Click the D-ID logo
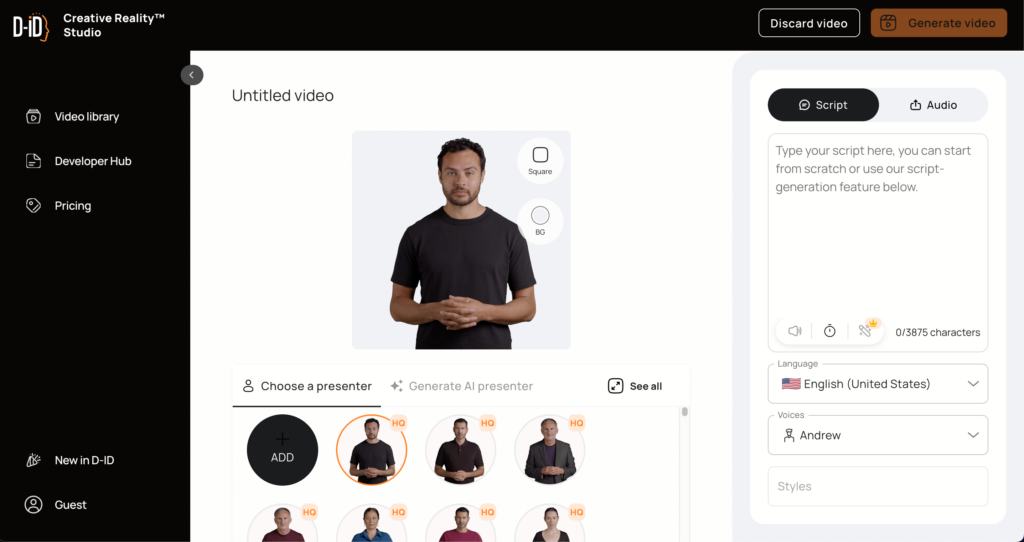This screenshot has height=542, width=1024. click(x=31, y=27)
